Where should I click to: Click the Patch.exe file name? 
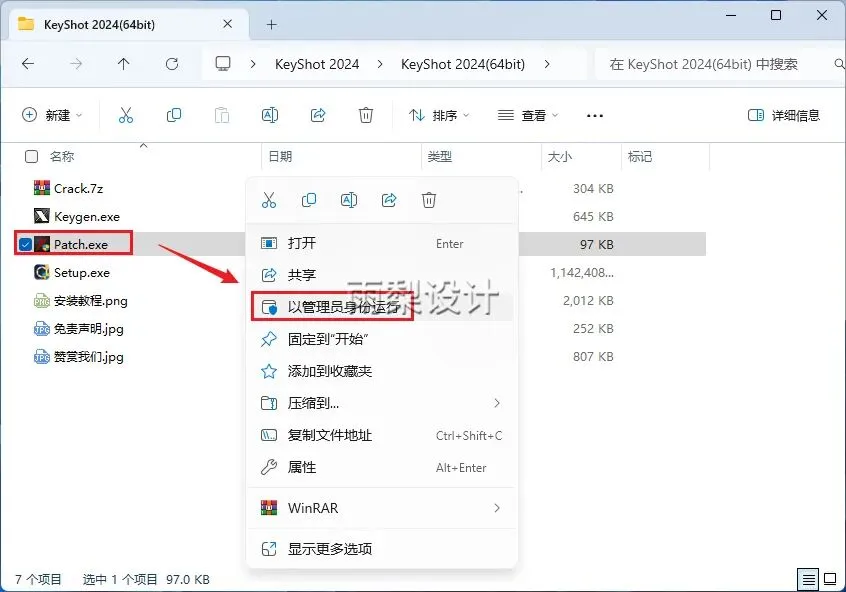tap(81, 244)
